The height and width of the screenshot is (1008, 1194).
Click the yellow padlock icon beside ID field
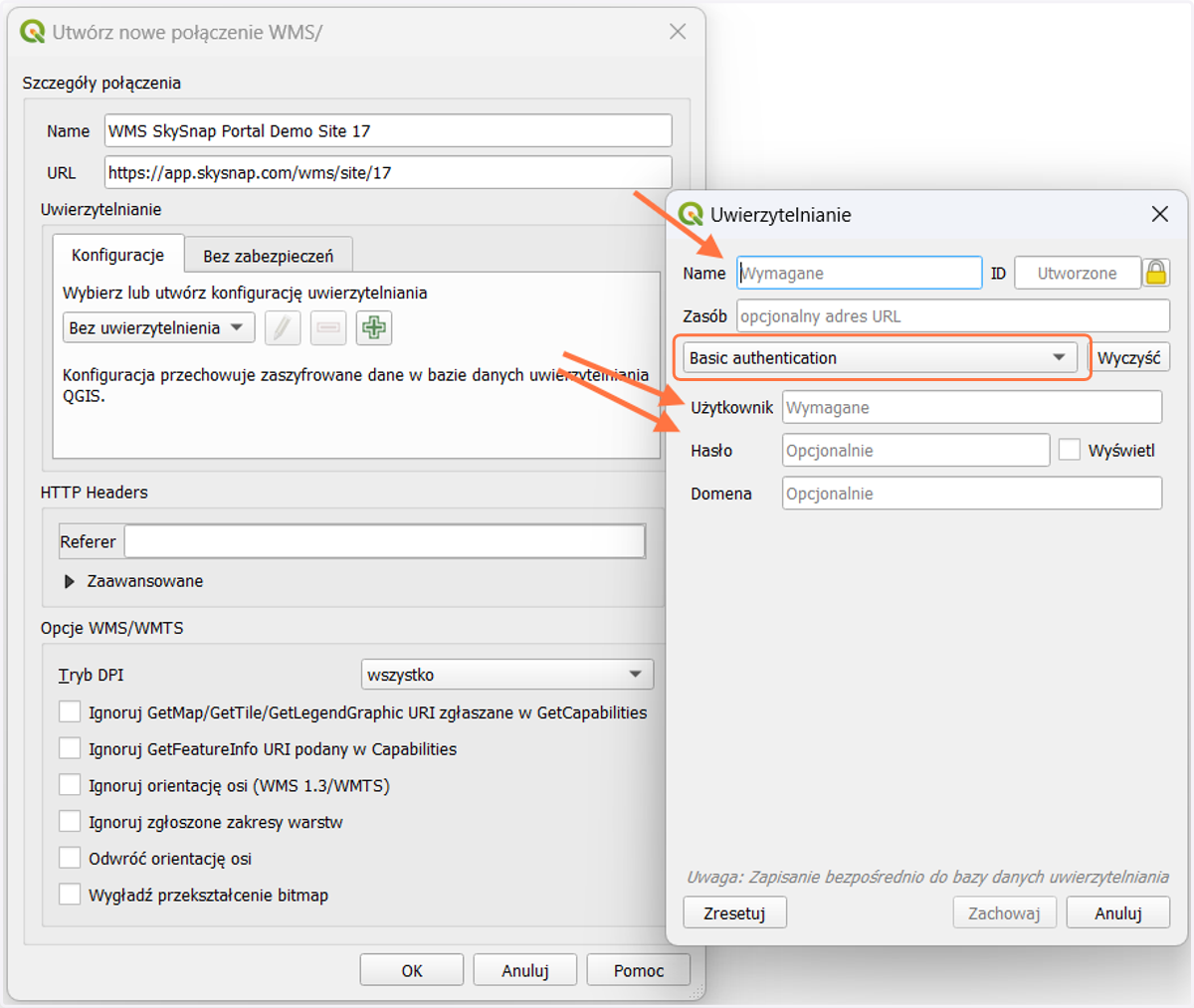(1156, 273)
